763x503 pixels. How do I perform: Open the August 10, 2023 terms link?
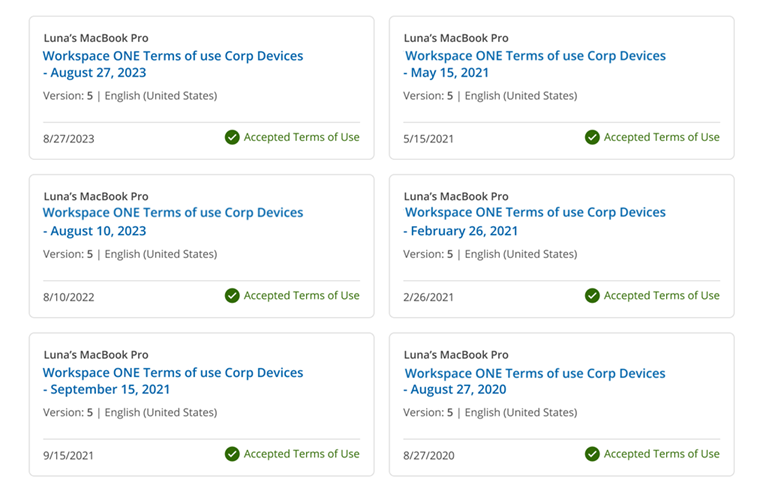click(173, 222)
